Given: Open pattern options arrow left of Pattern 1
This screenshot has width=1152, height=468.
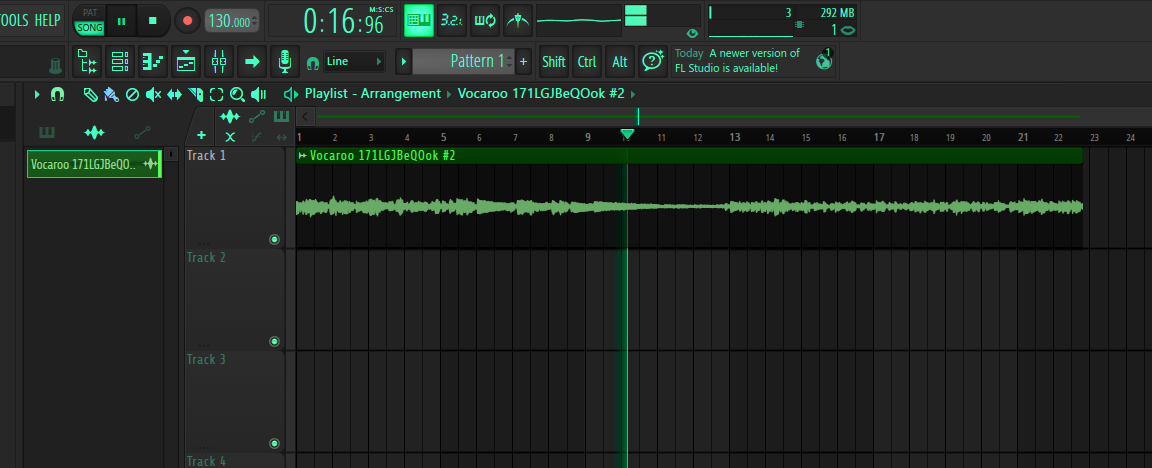Looking at the screenshot, I should 403,61.
